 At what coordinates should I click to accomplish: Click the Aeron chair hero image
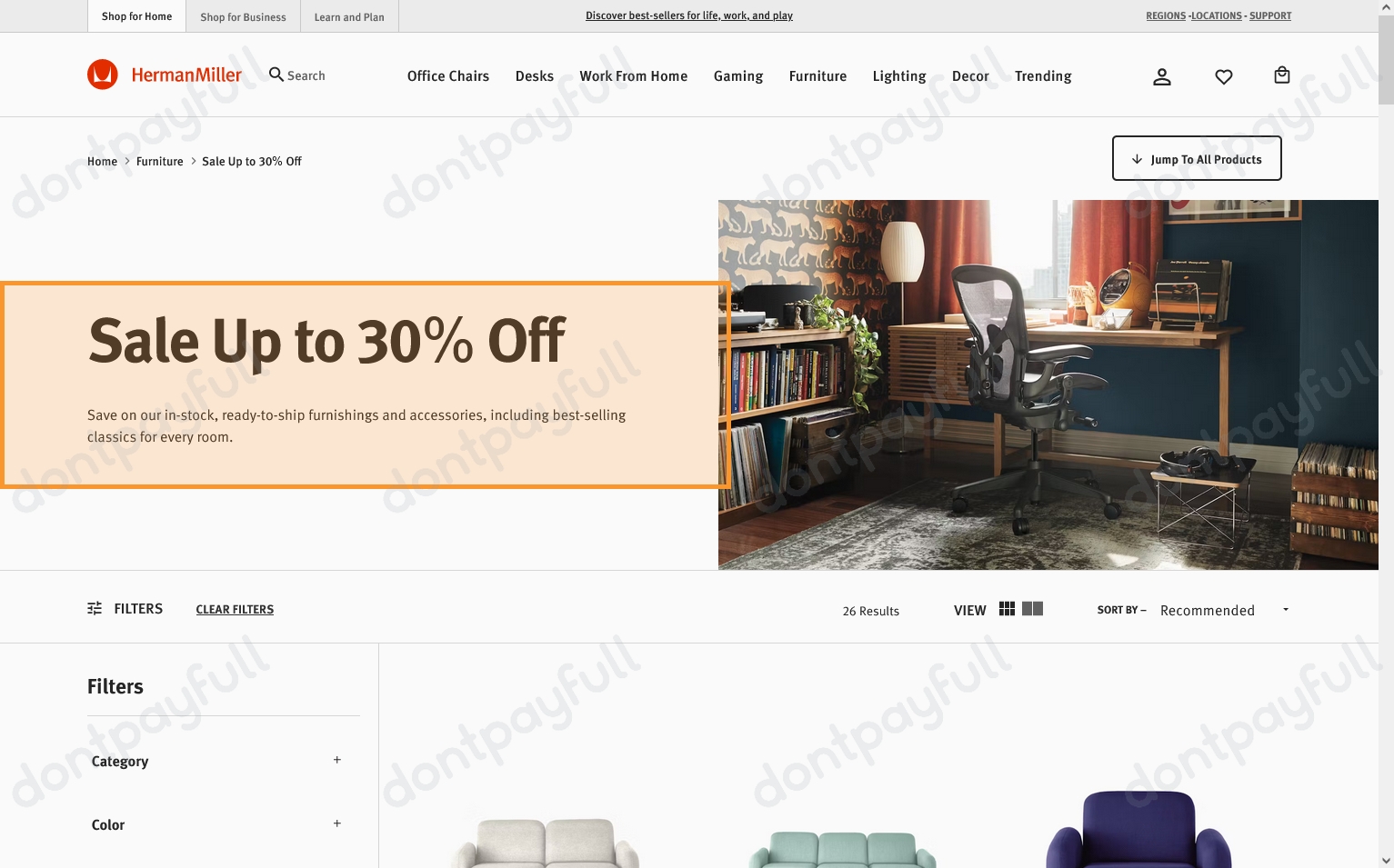[1048, 384]
